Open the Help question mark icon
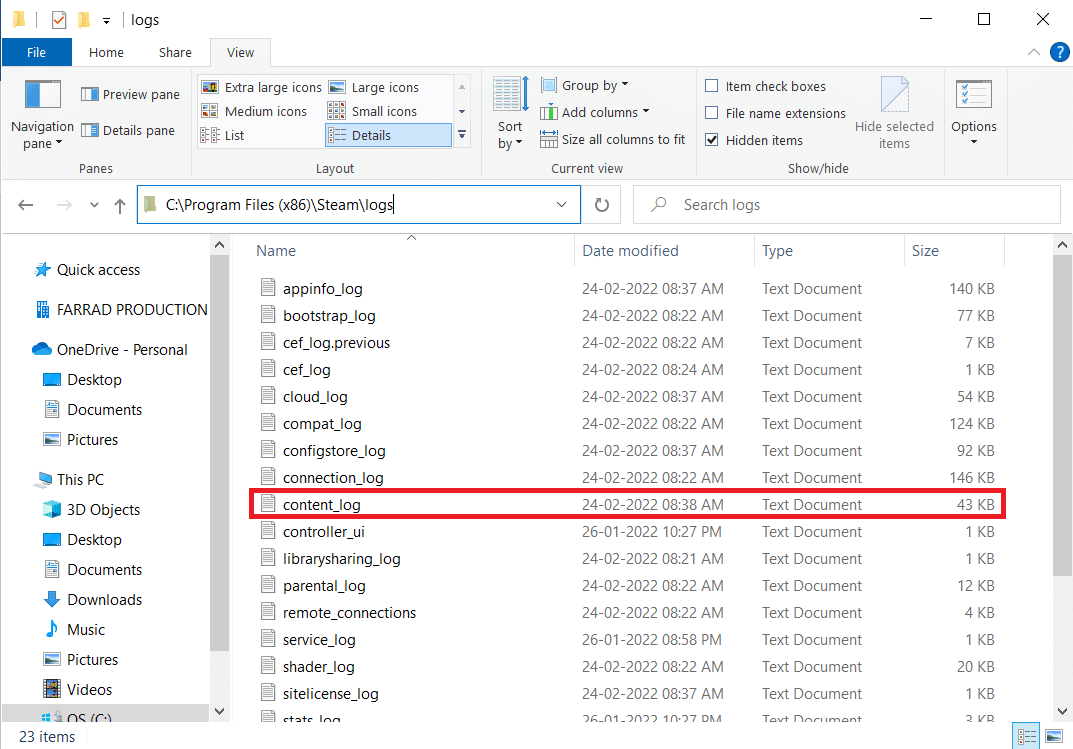 tap(1059, 52)
